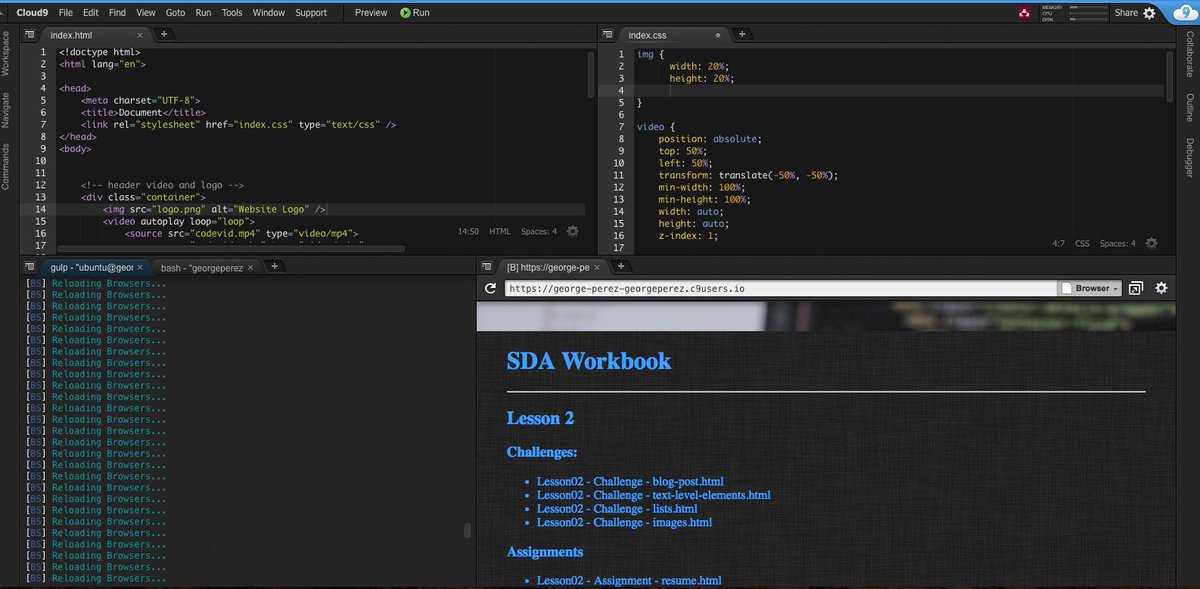This screenshot has width=1200, height=589.
Task: Open index.css pane menu icon
Action: (607, 34)
